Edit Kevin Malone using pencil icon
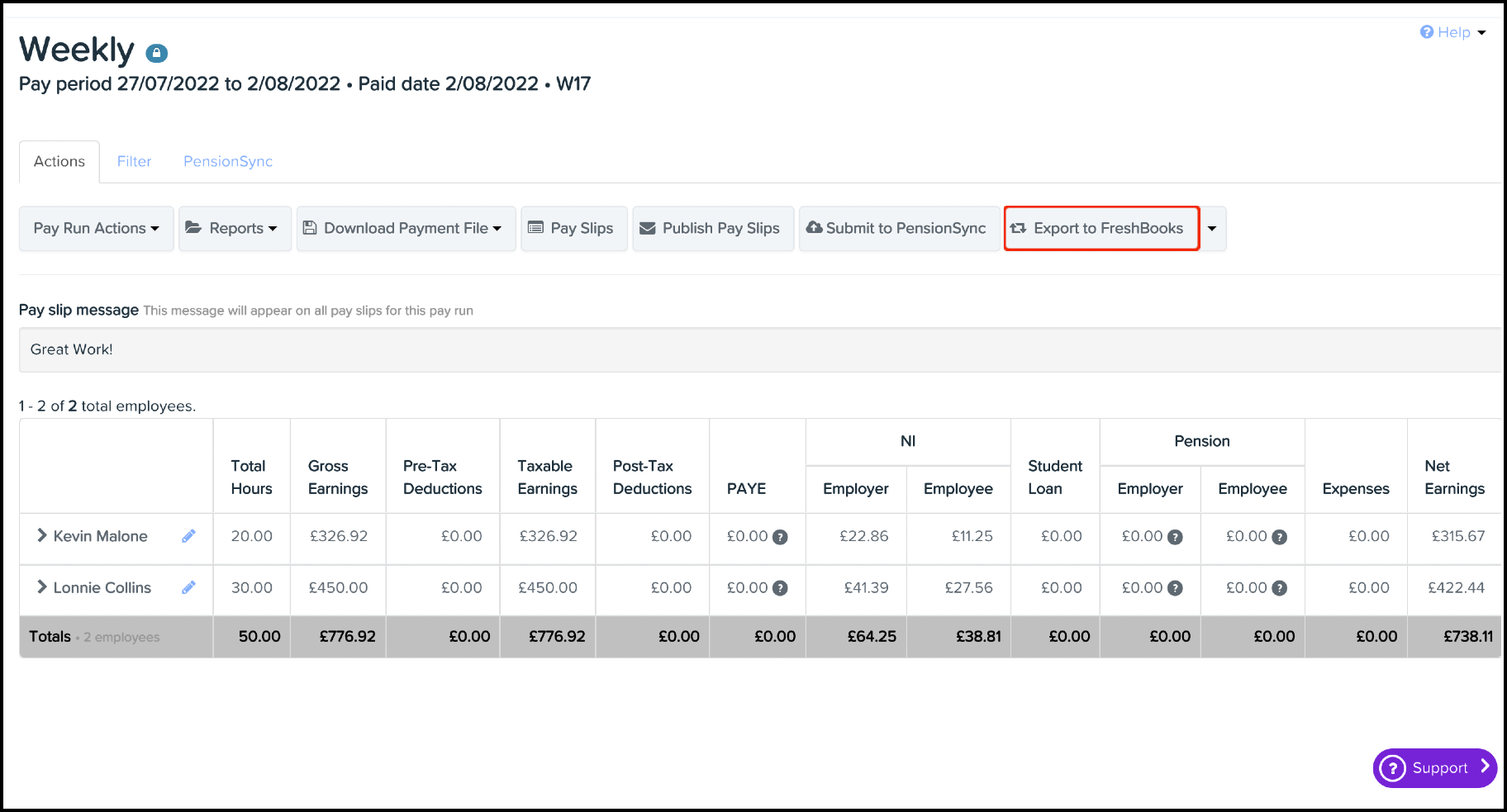The width and height of the screenshot is (1507, 812). (x=188, y=536)
